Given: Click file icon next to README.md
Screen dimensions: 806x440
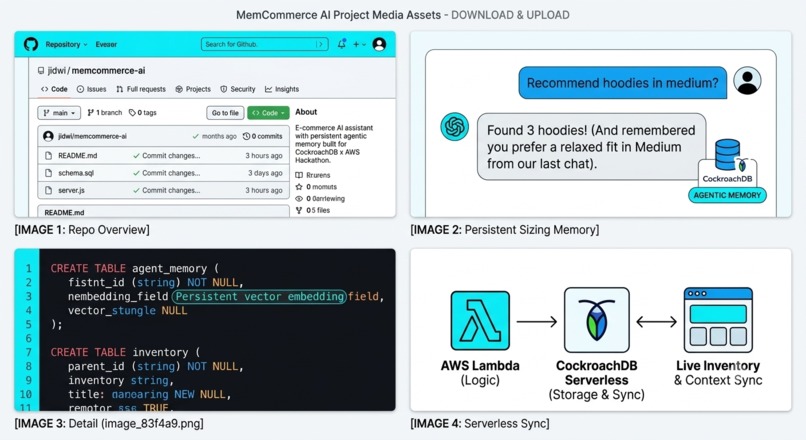Looking at the screenshot, I should pyautogui.click(x=48, y=156).
